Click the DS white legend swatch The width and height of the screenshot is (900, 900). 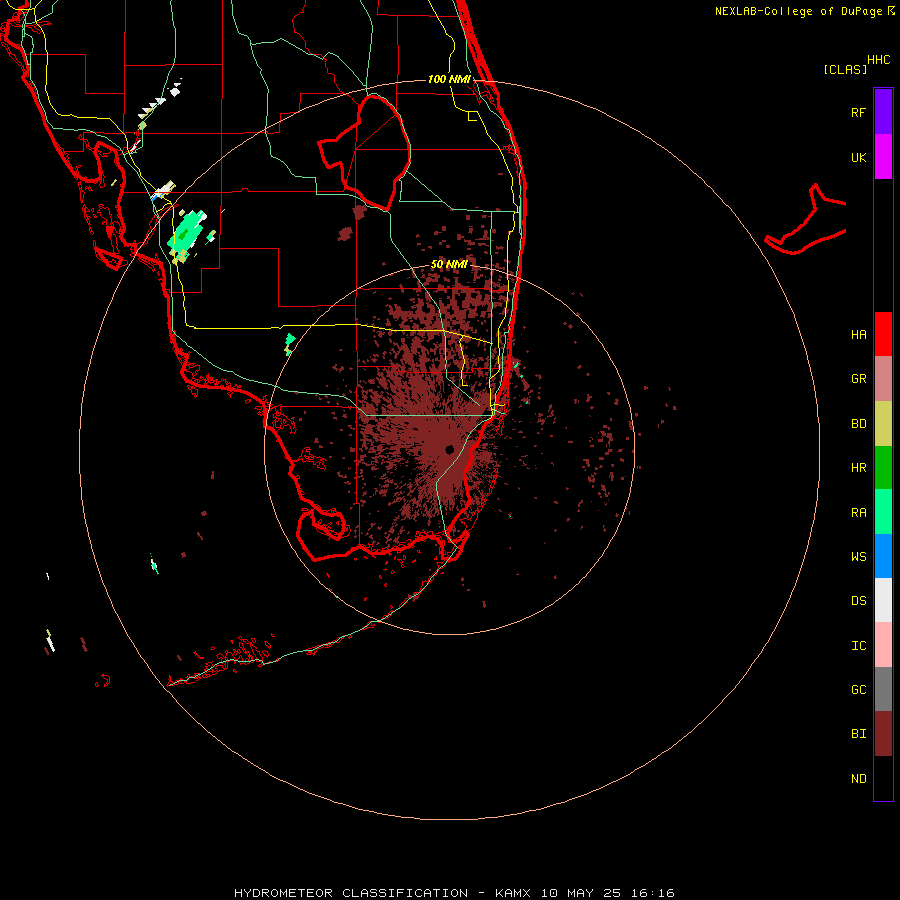[x=883, y=600]
